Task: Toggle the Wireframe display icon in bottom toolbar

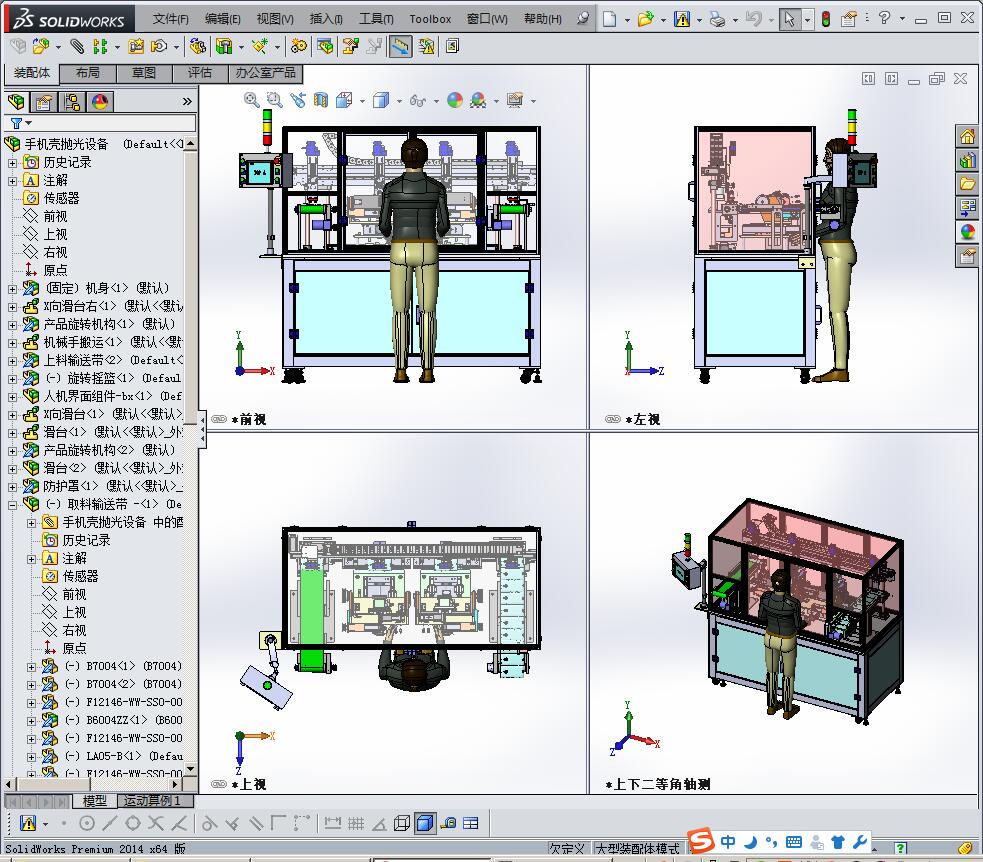Action: (402, 823)
